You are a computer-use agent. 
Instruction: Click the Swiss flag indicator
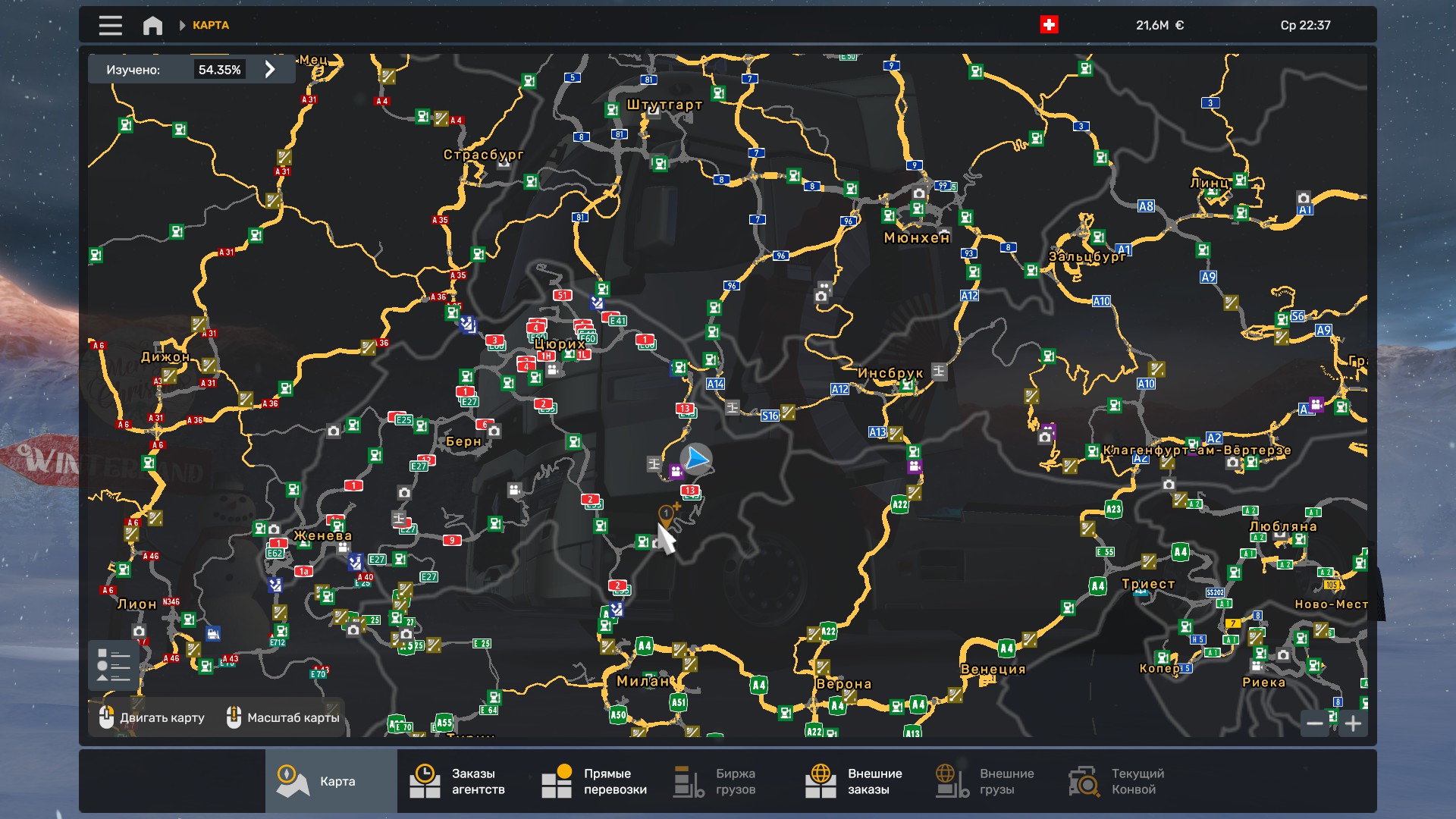pos(1049,25)
